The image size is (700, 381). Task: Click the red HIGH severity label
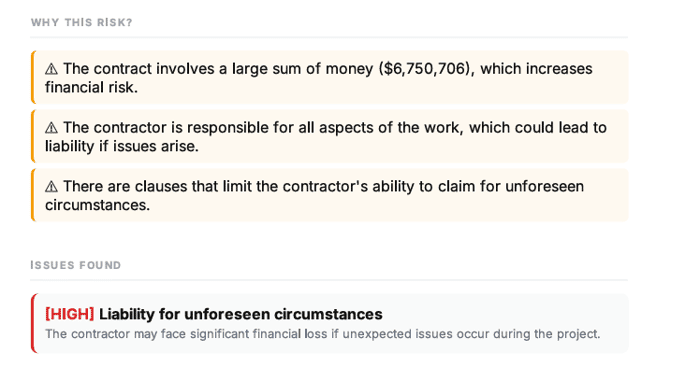[x=70, y=314]
